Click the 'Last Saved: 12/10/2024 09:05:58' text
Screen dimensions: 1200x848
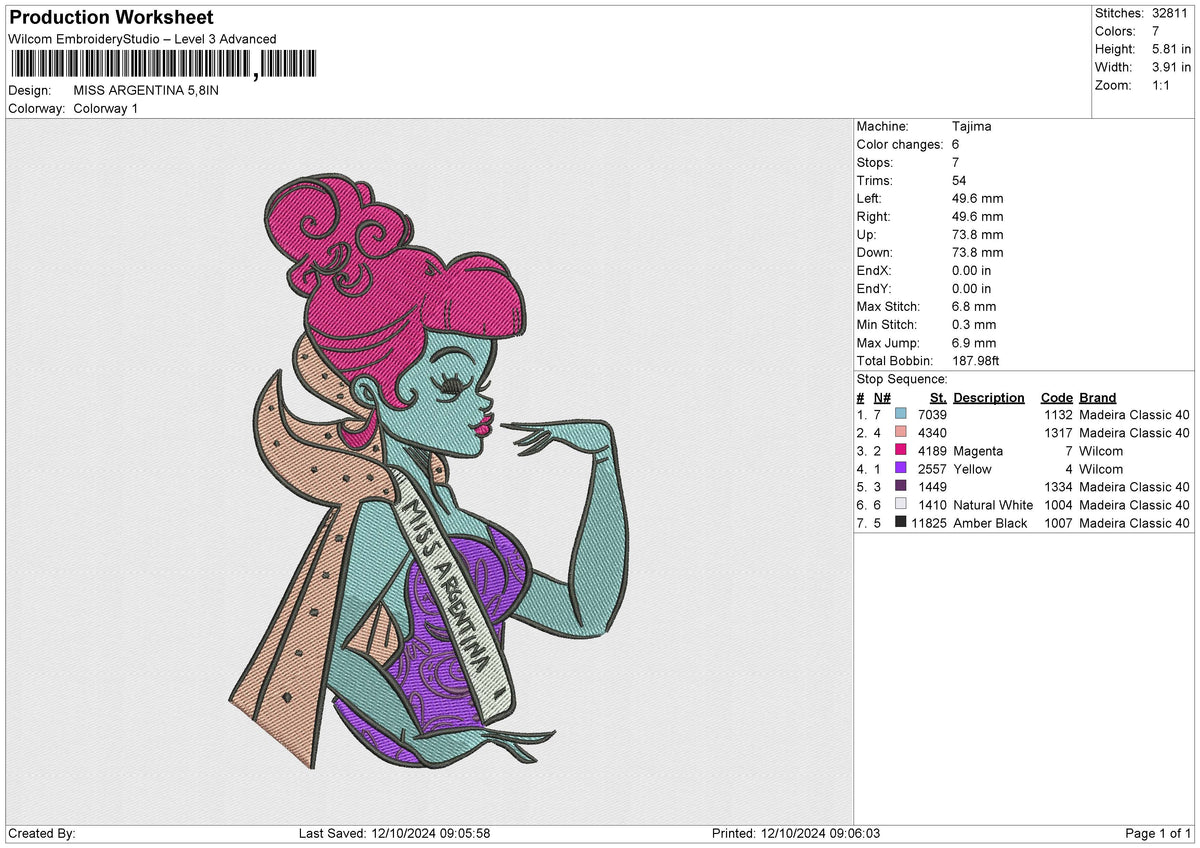394,834
